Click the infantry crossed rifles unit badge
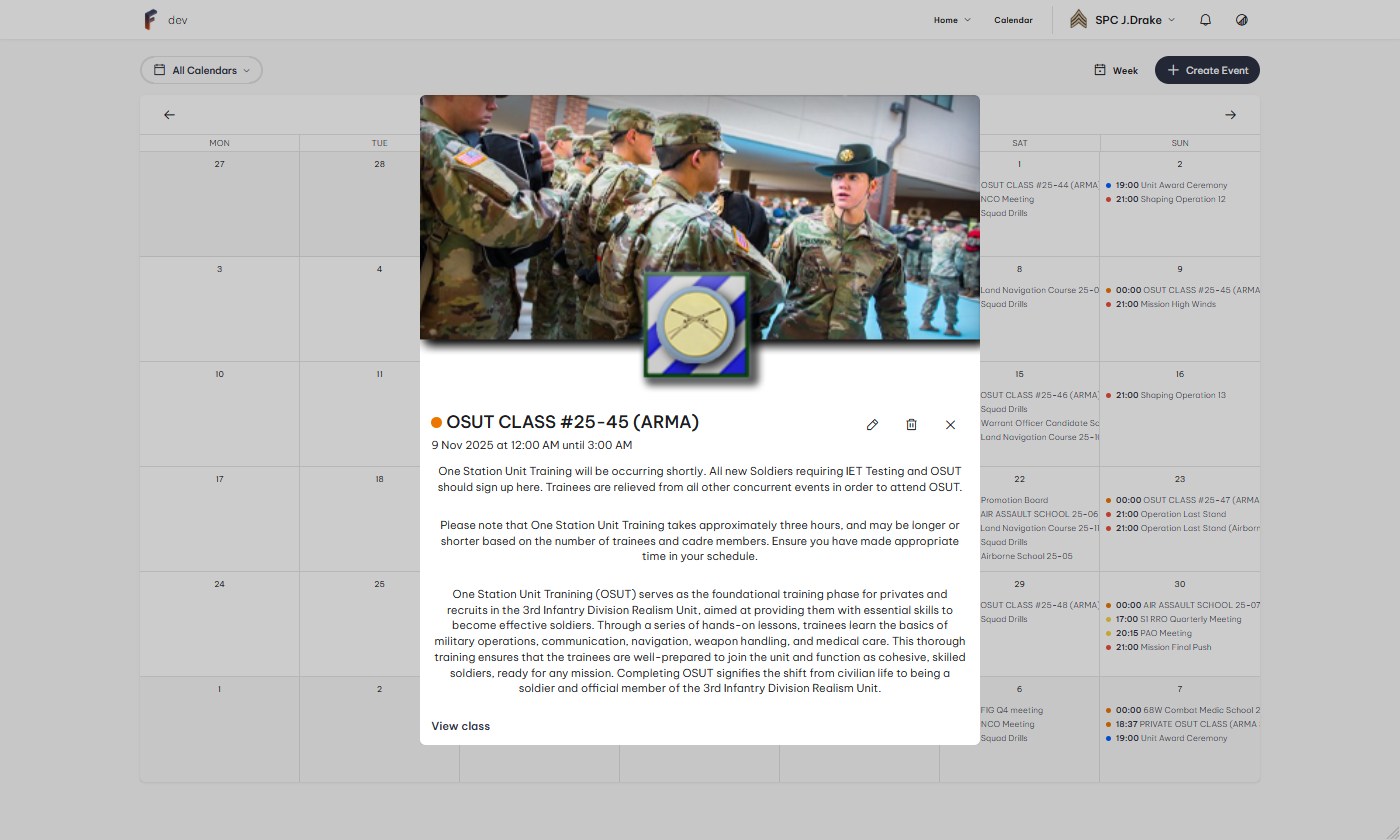 pyautogui.click(x=696, y=325)
